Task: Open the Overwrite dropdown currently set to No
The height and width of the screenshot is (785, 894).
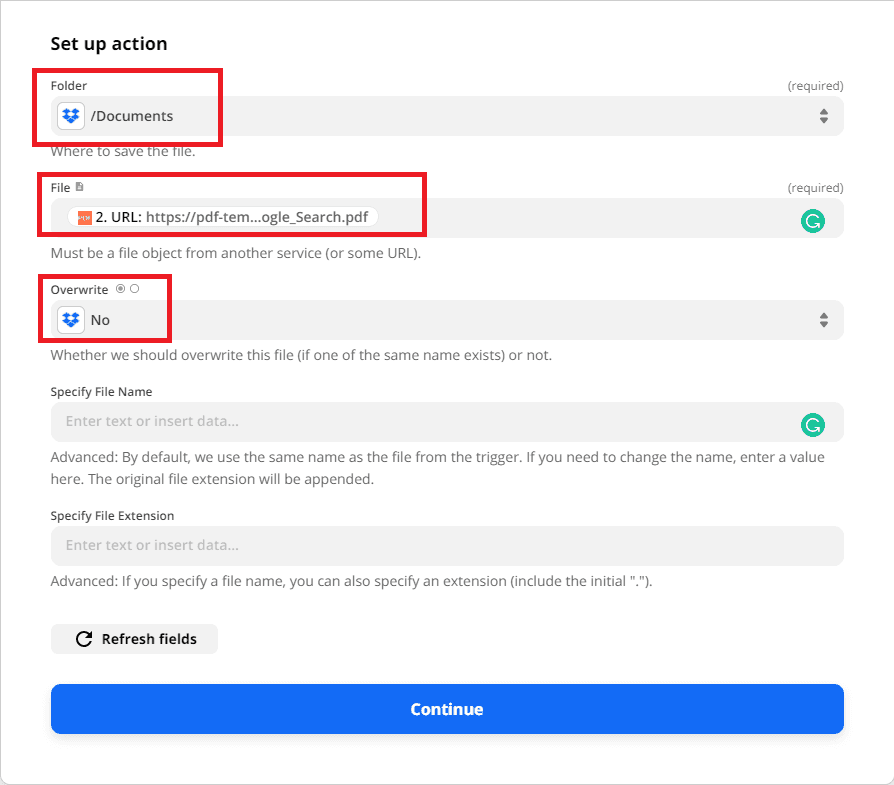Action: tap(447, 319)
